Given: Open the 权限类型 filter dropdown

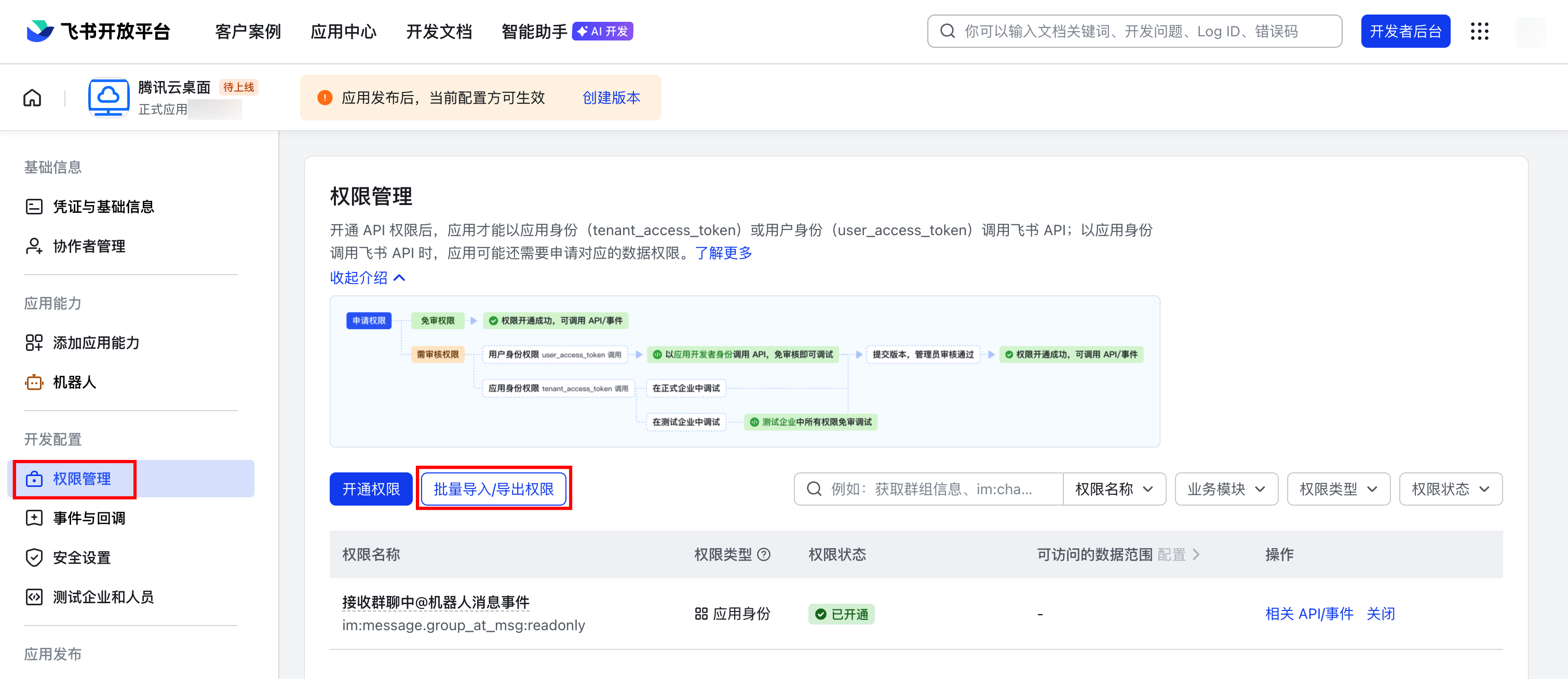Looking at the screenshot, I should (1338, 489).
